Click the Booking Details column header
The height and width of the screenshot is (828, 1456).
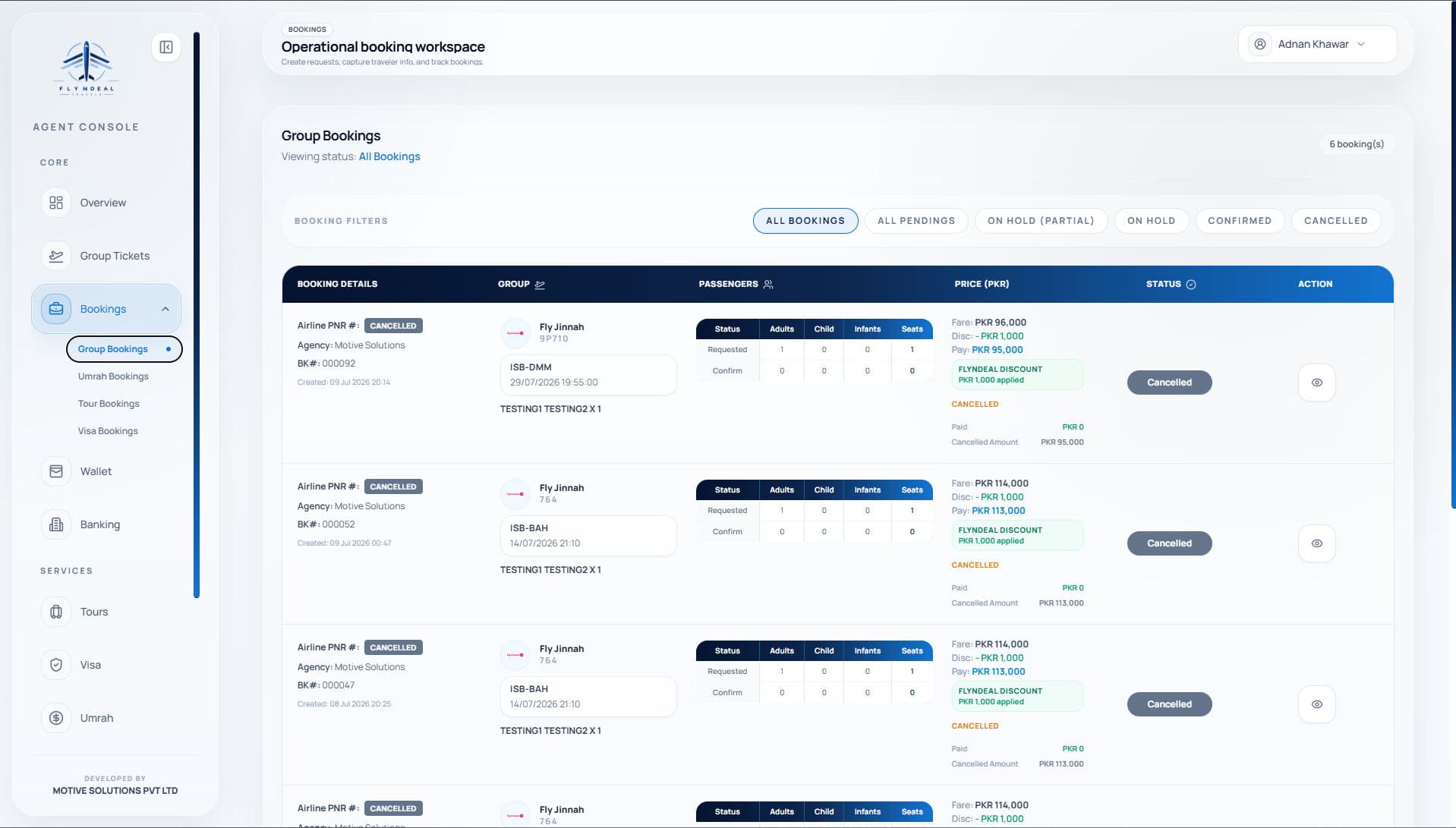pos(337,284)
